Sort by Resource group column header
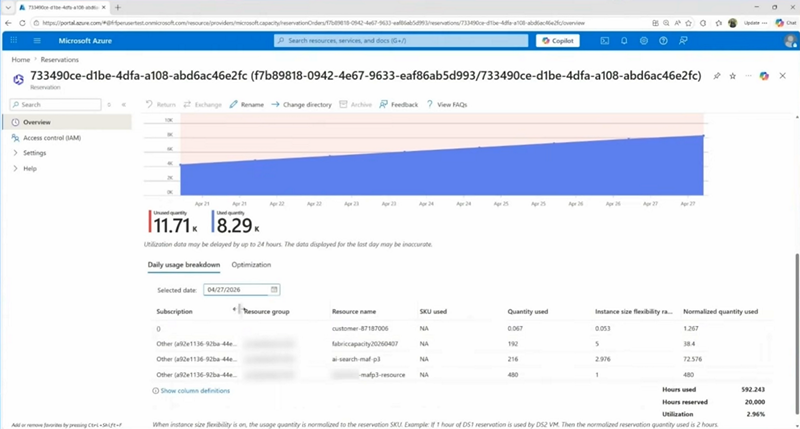Viewport: 800px width, 429px height. pos(267,312)
